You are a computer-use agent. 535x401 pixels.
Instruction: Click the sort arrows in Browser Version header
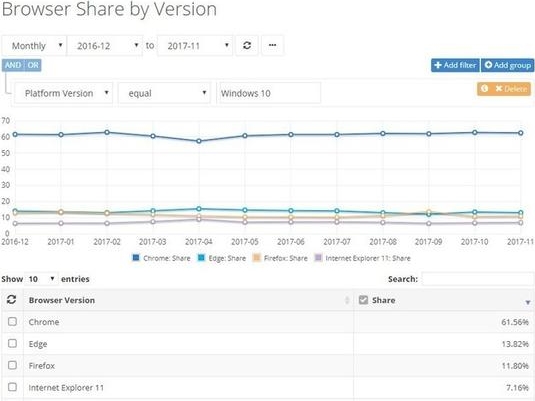347,300
